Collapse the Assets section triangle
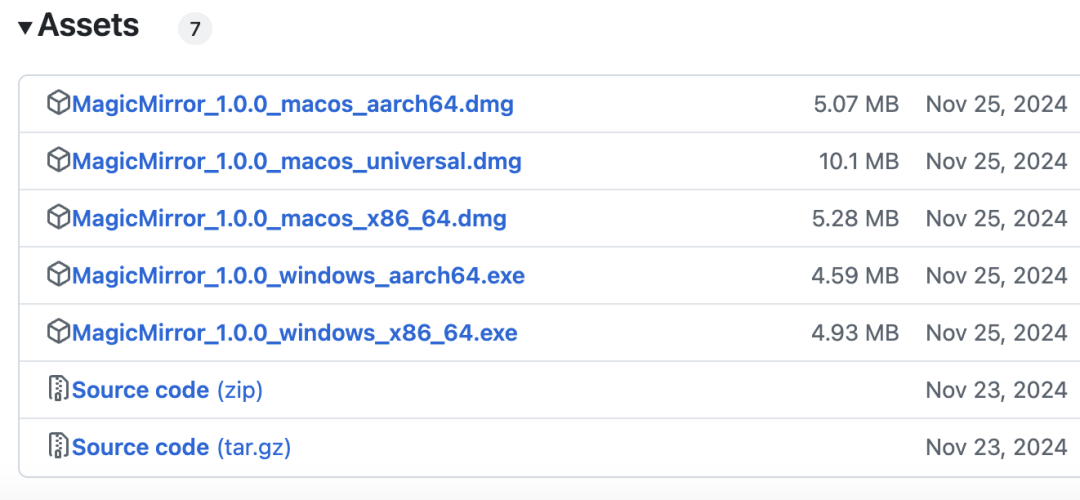This screenshot has height=500, width=1080. (26, 28)
